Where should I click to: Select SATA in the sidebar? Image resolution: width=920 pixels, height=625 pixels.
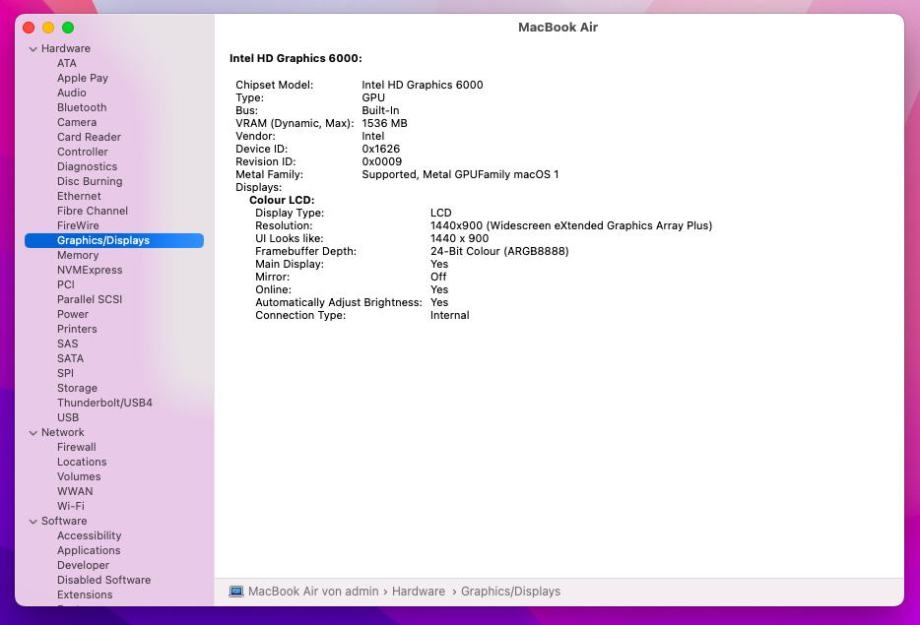pos(70,359)
